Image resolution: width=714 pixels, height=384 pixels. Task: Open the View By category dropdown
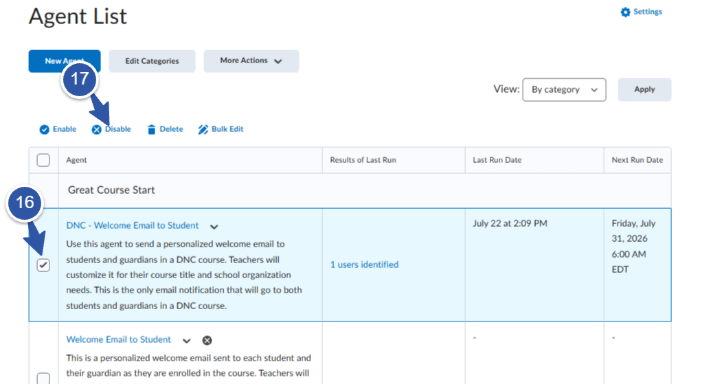click(x=564, y=90)
